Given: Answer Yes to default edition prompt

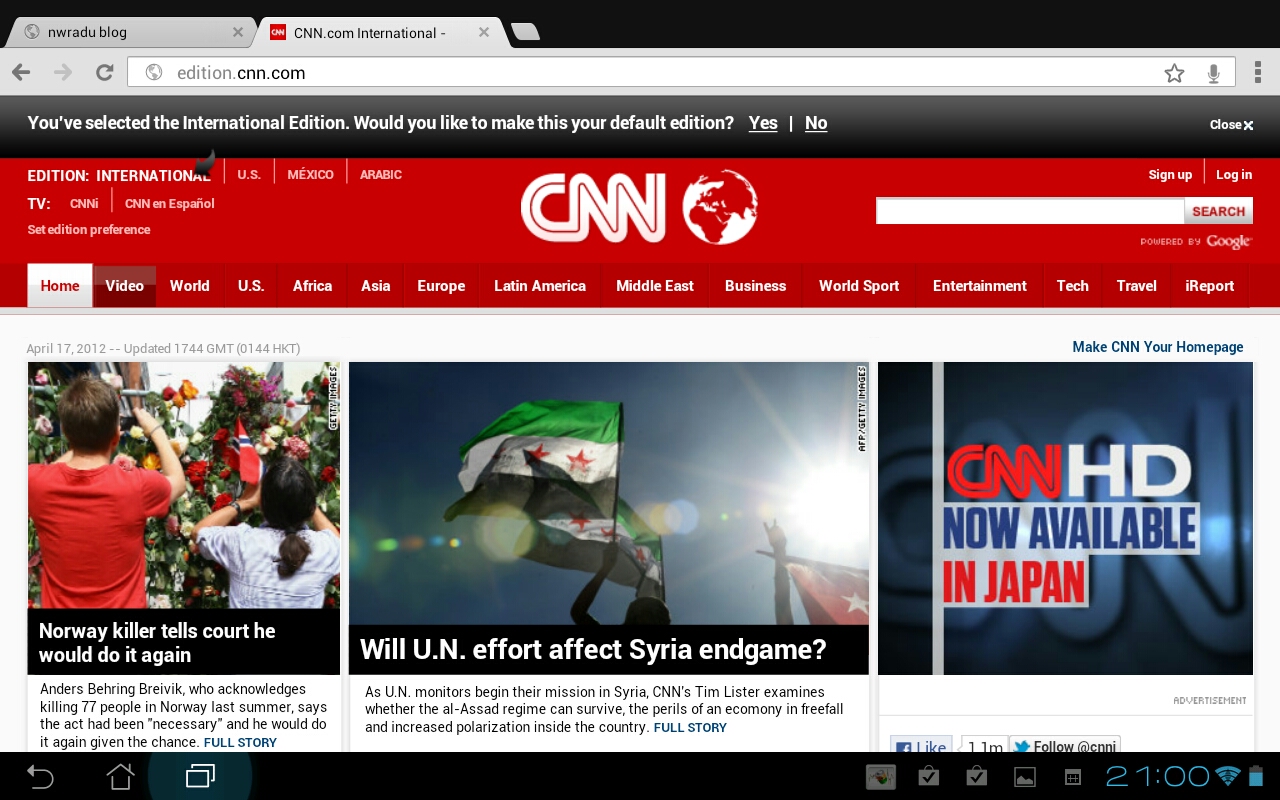Looking at the screenshot, I should pyautogui.click(x=763, y=123).
